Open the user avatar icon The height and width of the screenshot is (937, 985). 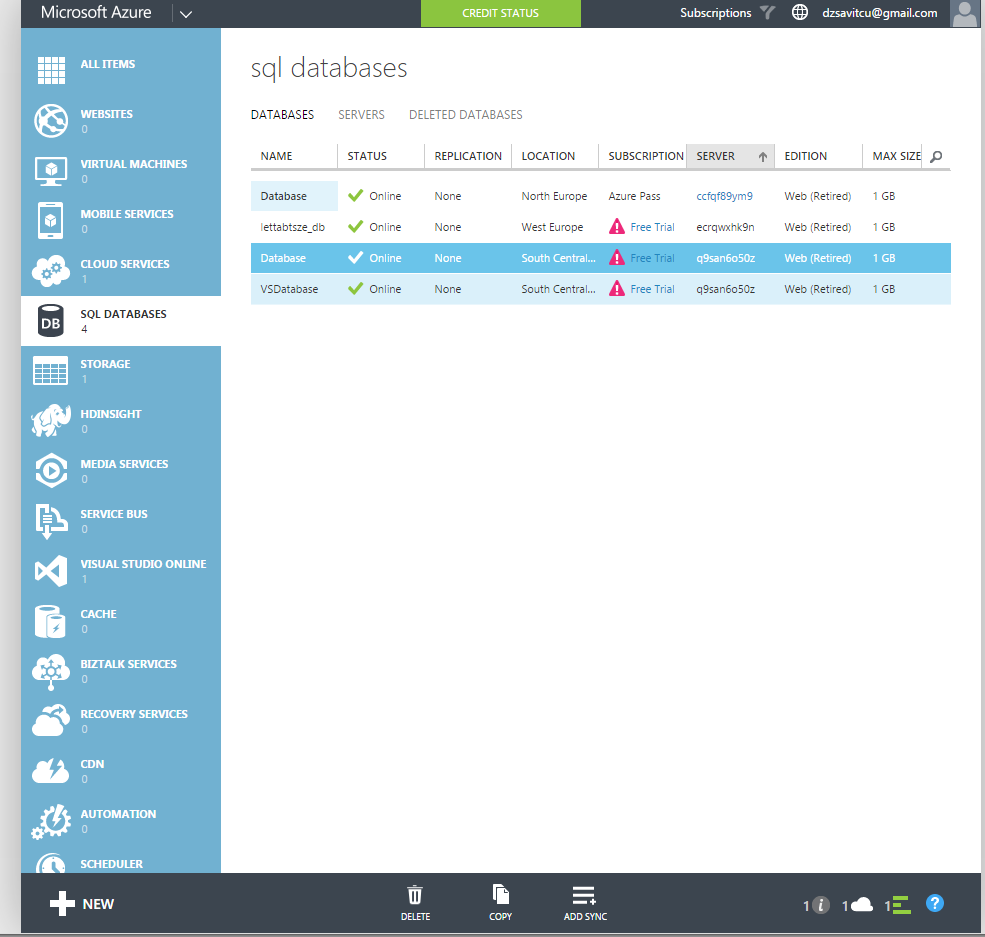(964, 14)
